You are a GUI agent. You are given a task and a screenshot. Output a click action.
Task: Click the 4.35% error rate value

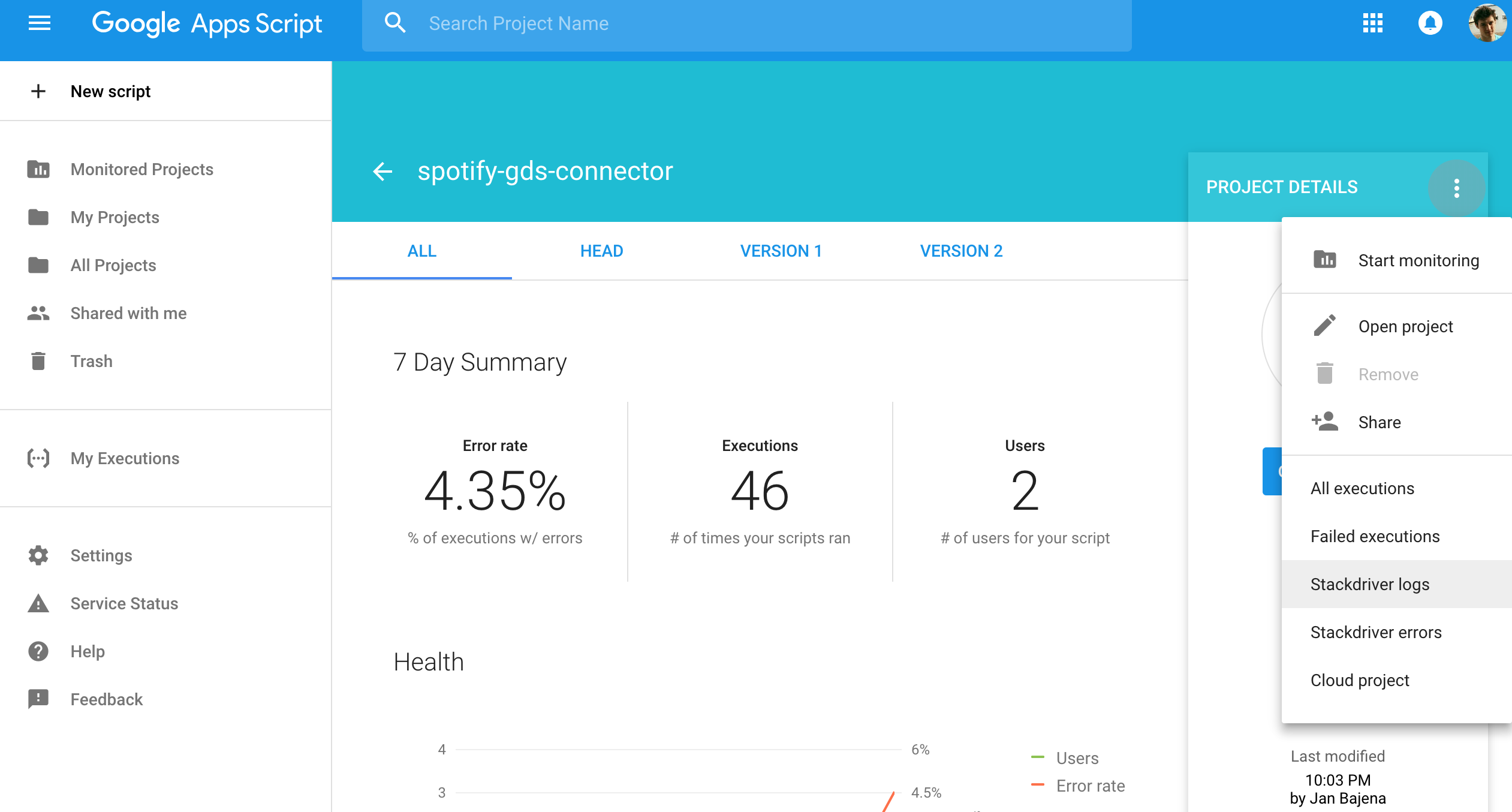495,491
